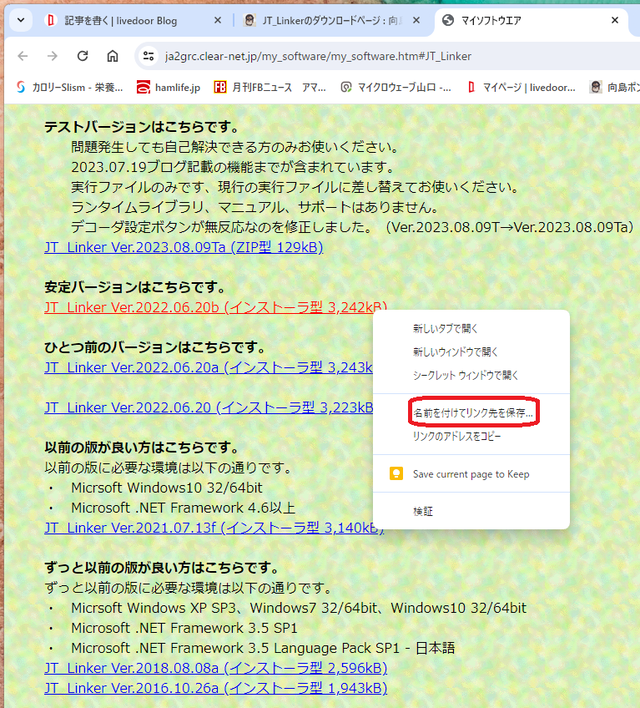This screenshot has height=708, width=640.
Task: Switch to JT_Linkerのダウンロードページ tab
Action: click(332, 20)
